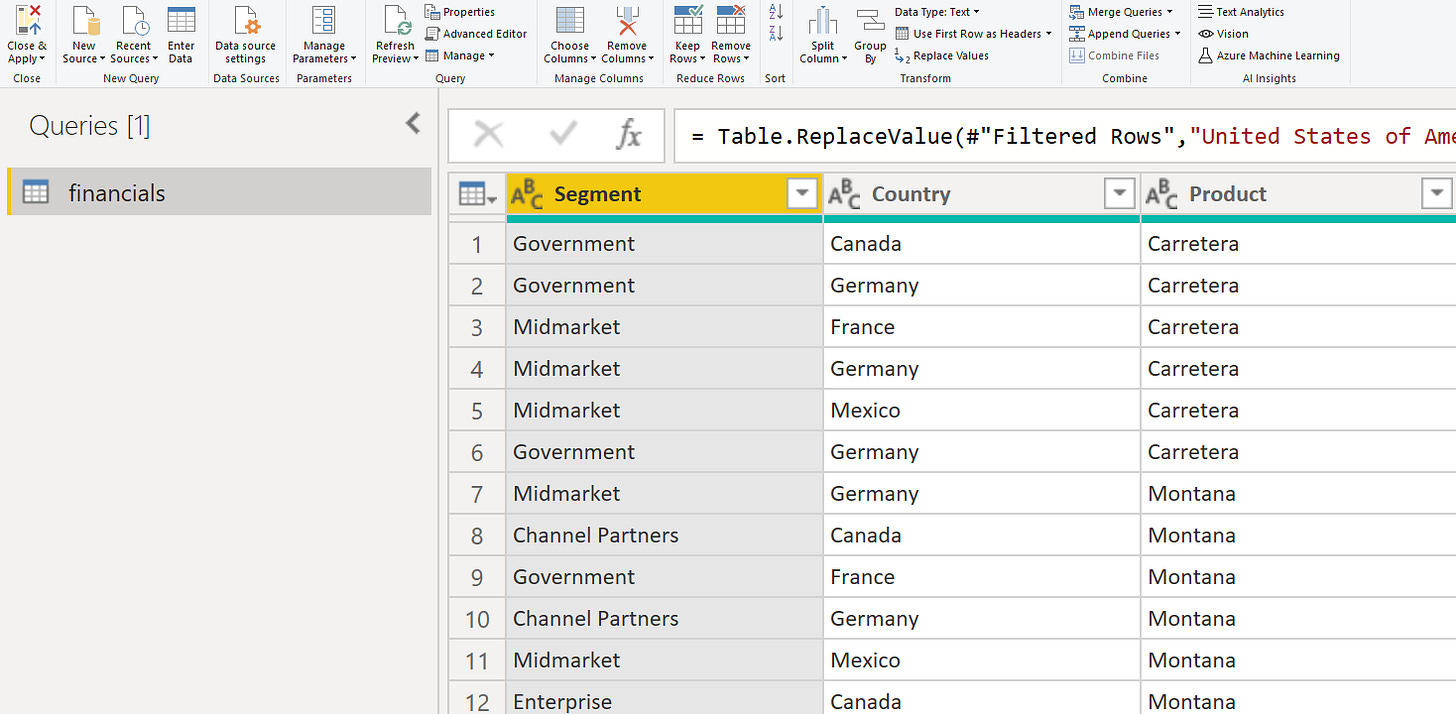Click the Remove Rows icon
The height and width of the screenshot is (714, 1456).
point(731,21)
